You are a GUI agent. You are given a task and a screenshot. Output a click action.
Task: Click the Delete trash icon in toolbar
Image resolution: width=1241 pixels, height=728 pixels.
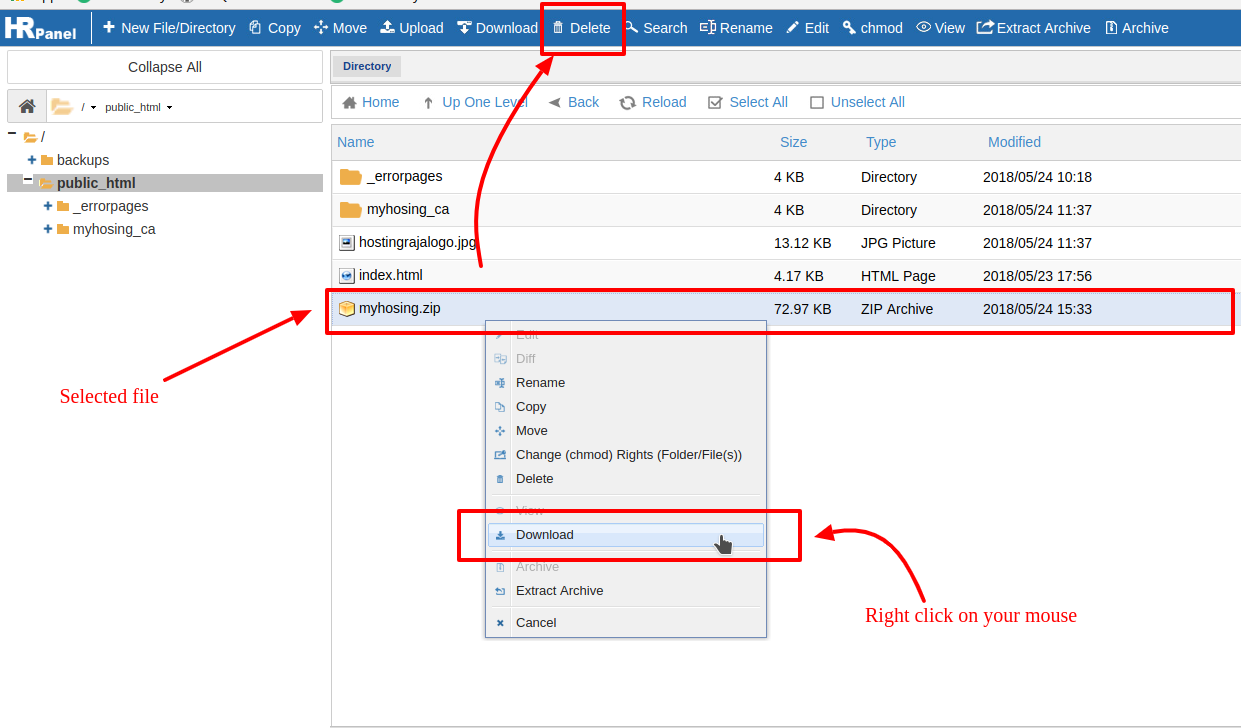pyautogui.click(x=558, y=28)
